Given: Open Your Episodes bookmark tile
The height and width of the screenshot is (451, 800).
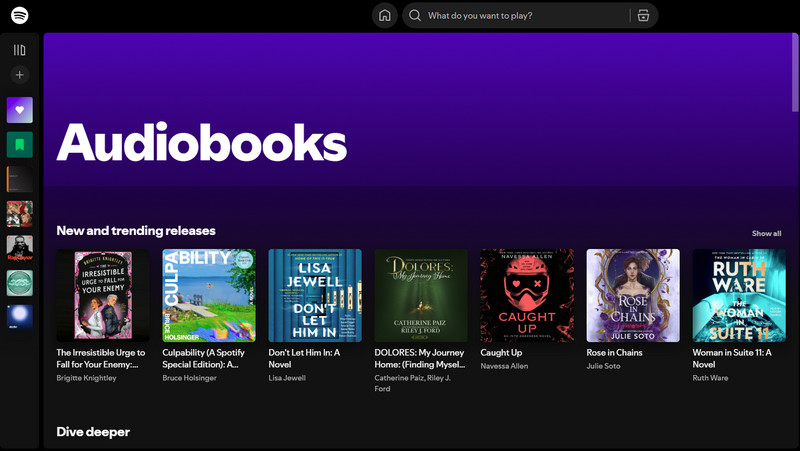Looking at the screenshot, I should click(19, 144).
